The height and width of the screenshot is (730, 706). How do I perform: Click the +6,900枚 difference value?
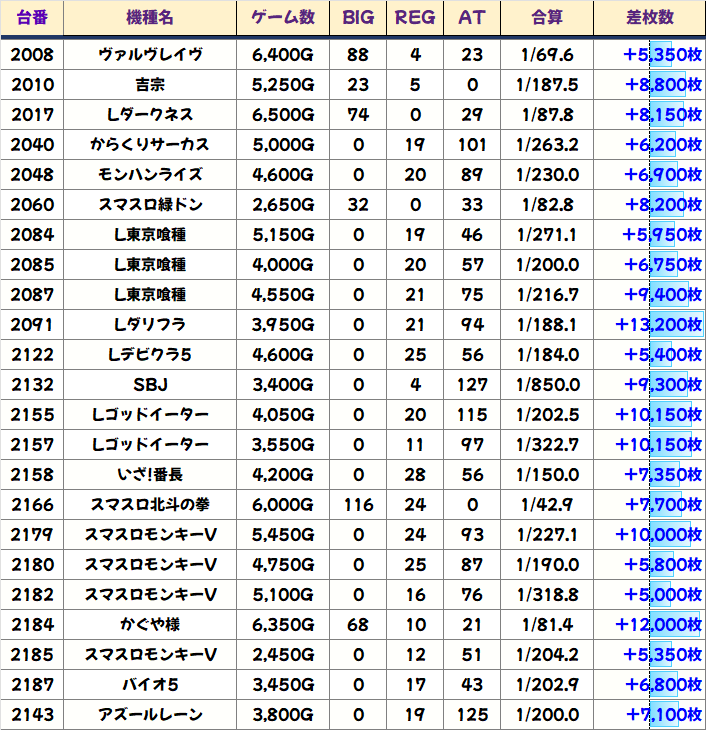tap(663, 175)
